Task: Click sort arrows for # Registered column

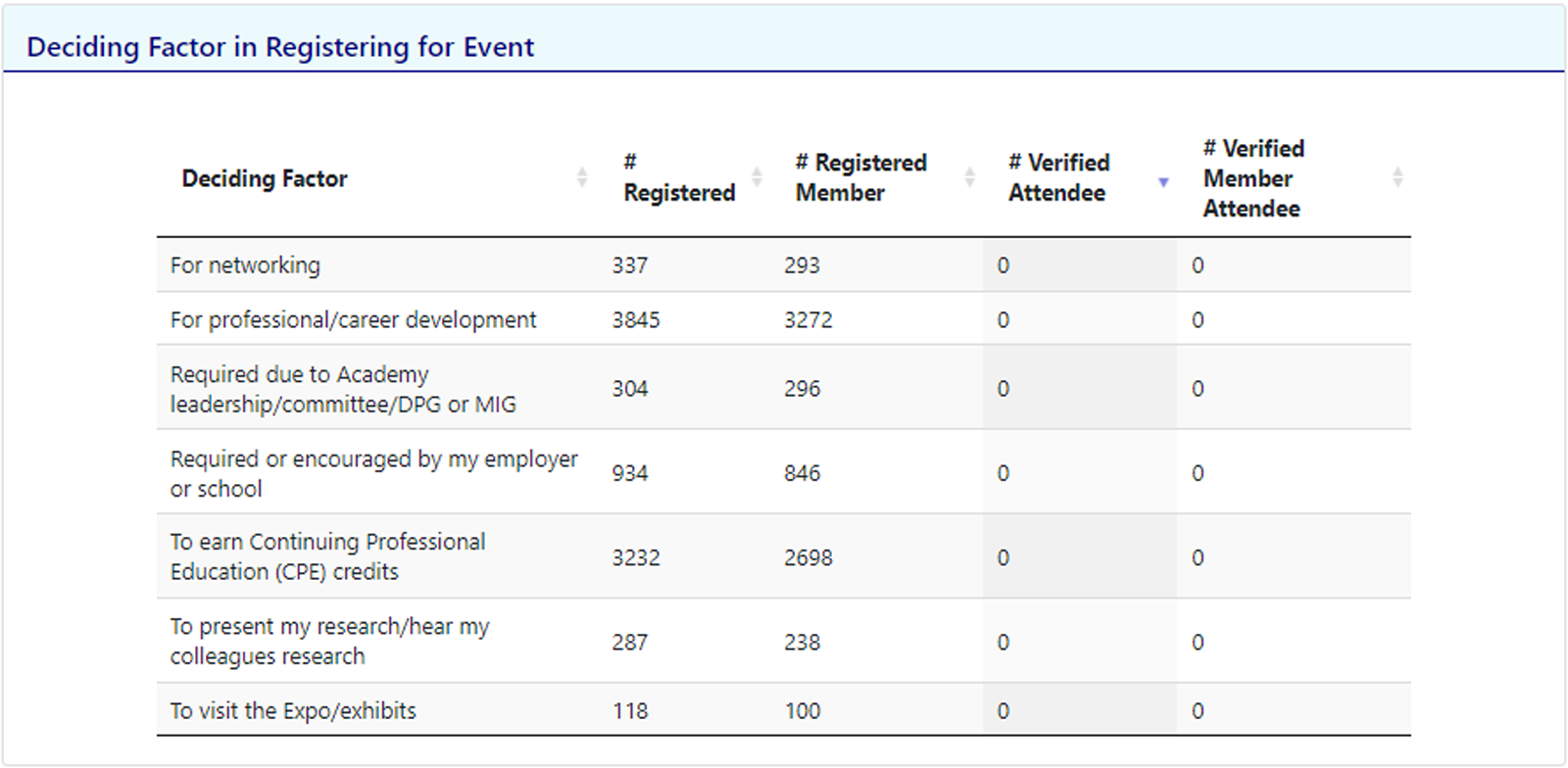Action: click(x=757, y=177)
